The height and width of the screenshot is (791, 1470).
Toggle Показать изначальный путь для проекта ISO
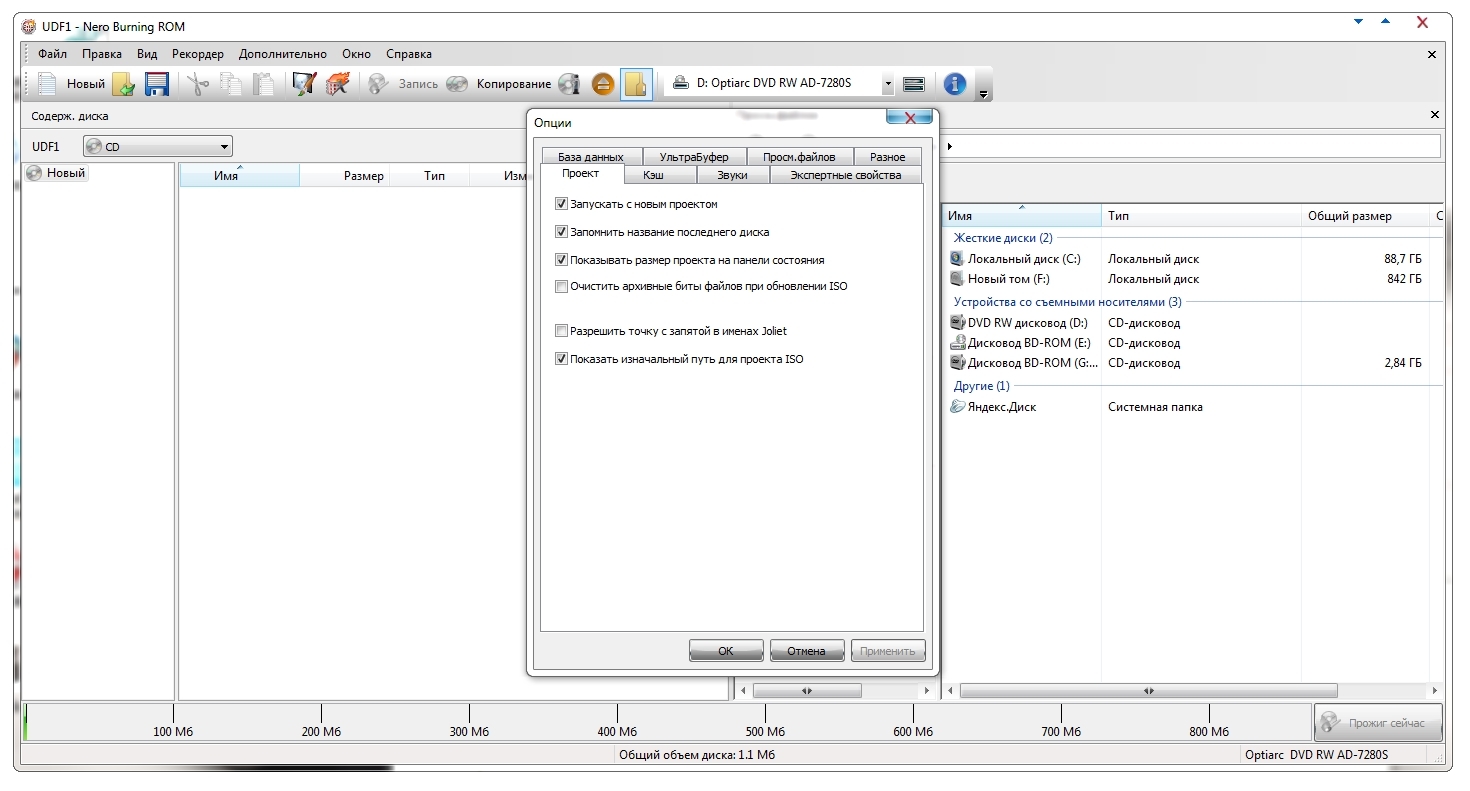coord(561,359)
